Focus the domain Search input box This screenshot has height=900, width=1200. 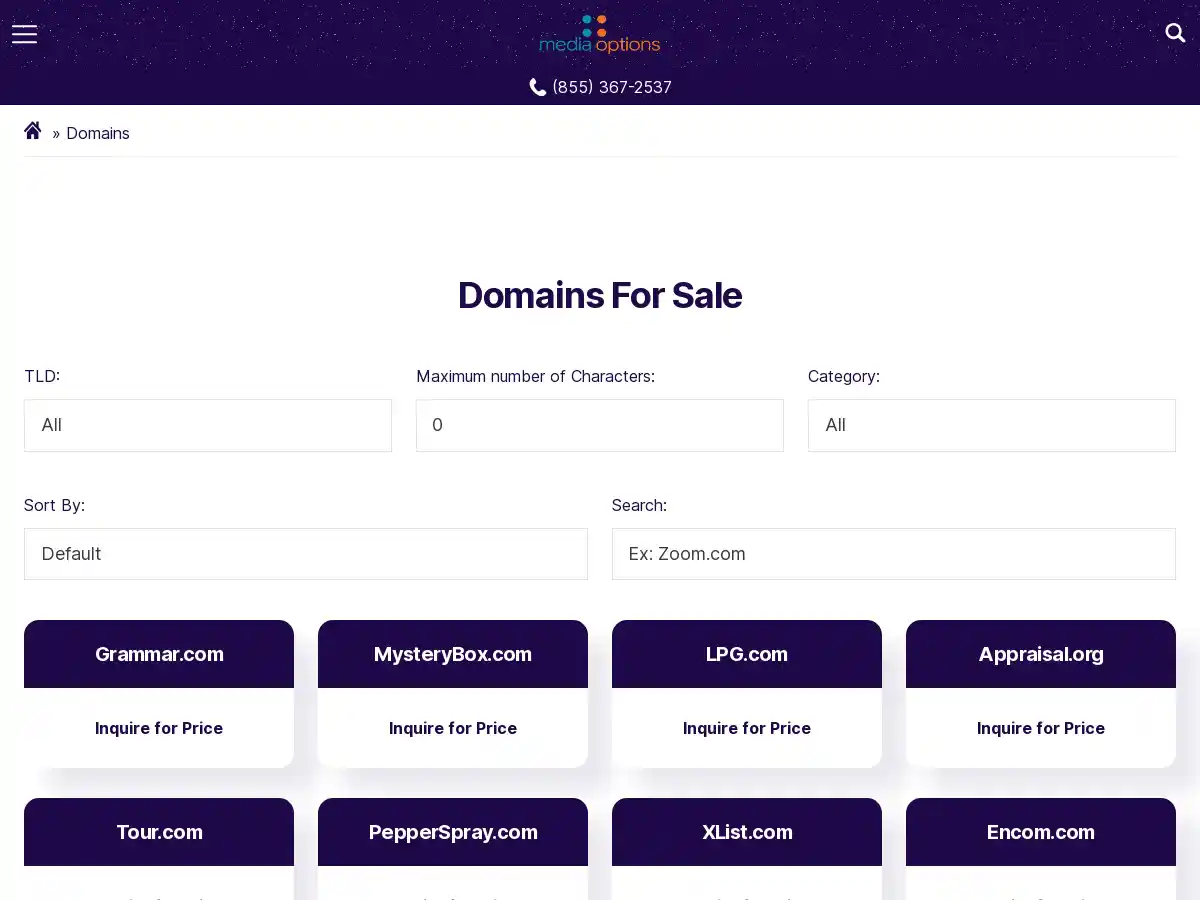[x=893, y=554]
